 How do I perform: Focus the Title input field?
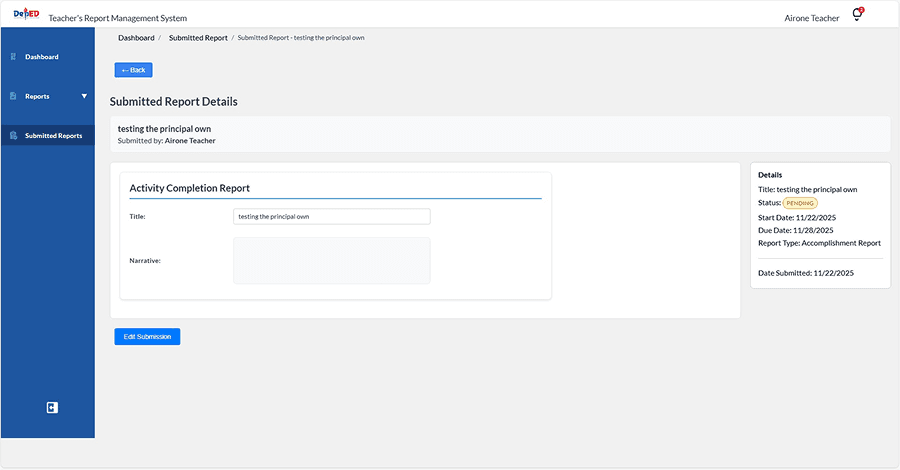pos(331,216)
